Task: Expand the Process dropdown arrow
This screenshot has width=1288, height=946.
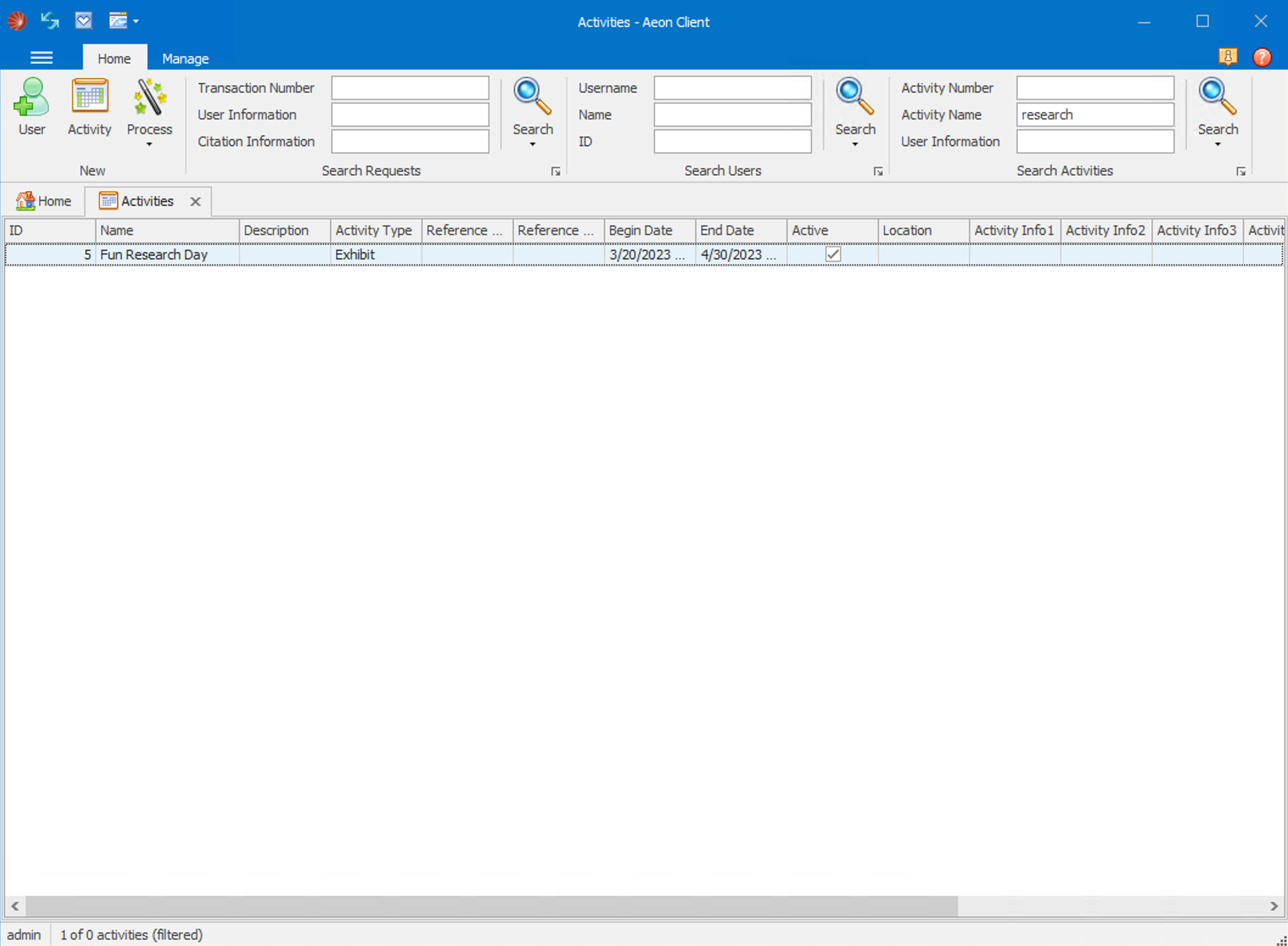Action: tap(149, 145)
